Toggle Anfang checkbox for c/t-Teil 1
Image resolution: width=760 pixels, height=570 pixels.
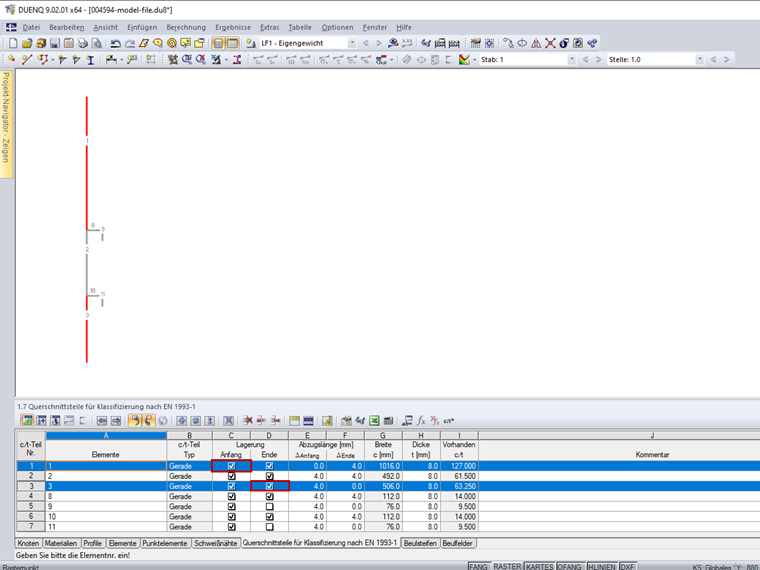(x=231, y=466)
